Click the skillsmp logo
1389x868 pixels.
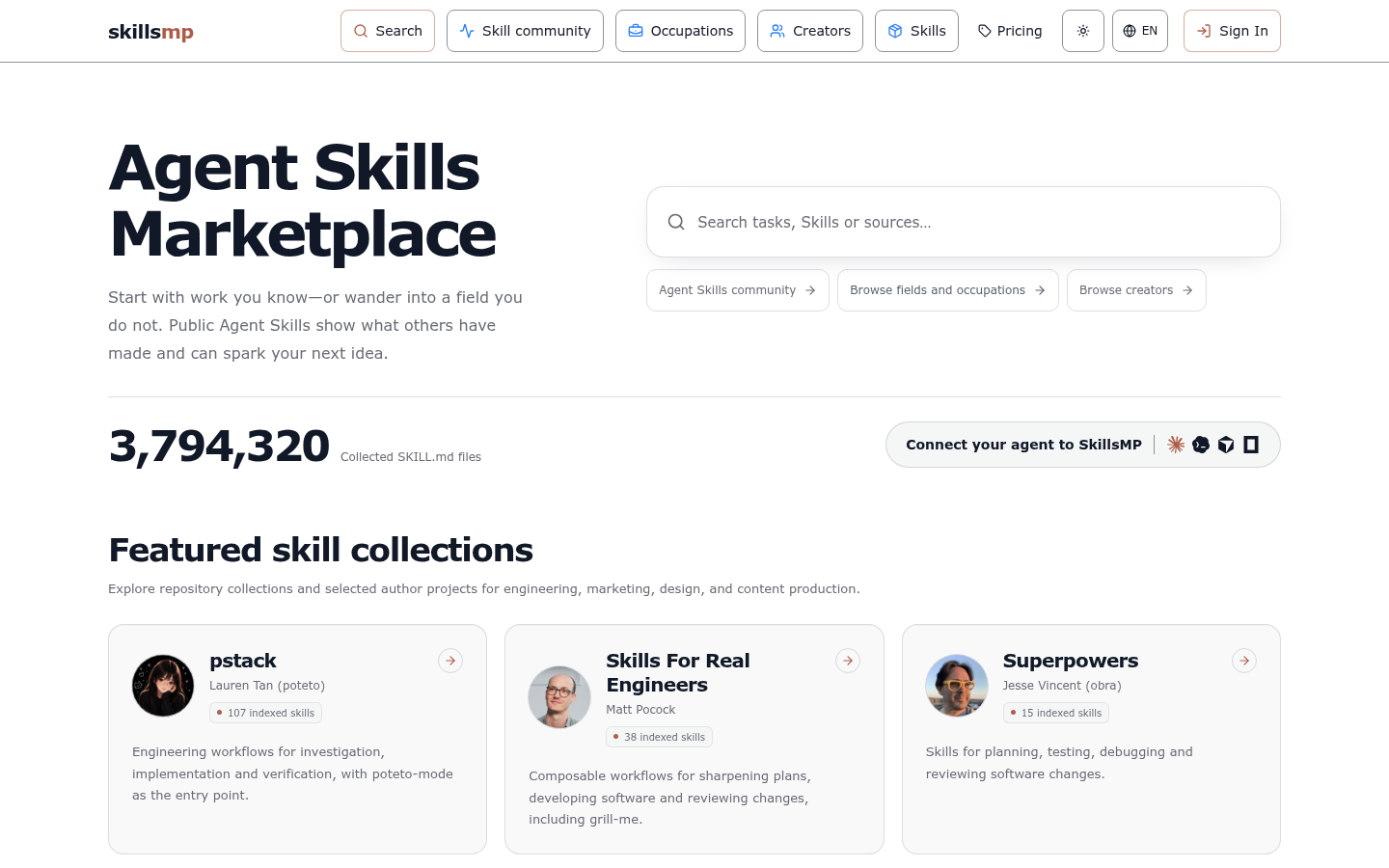(x=150, y=32)
